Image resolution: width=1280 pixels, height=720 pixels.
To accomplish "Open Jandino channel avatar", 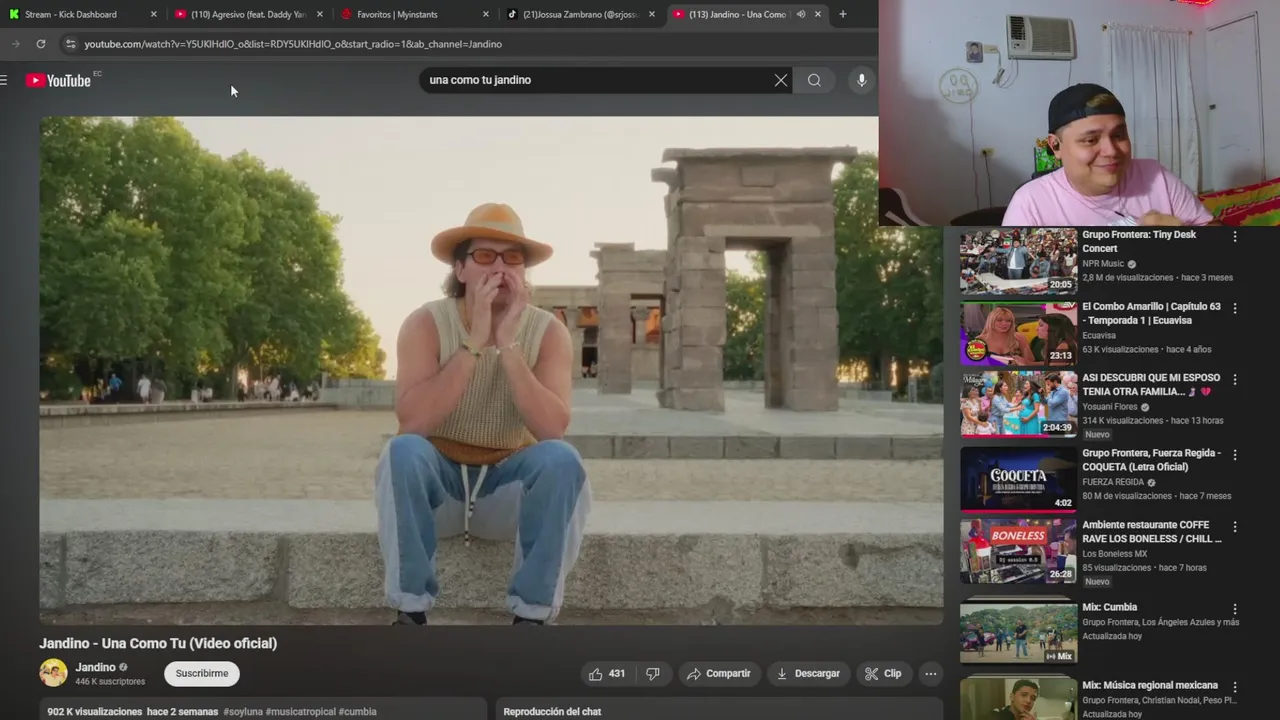I will (x=53, y=673).
